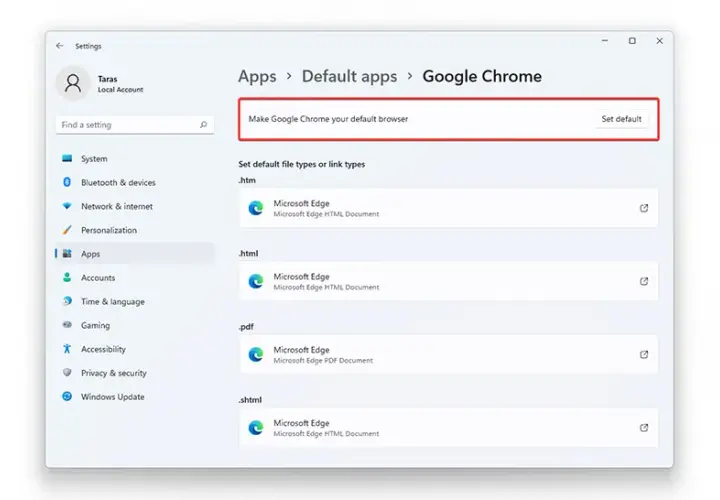Click the Edge logo in .html row
This screenshot has height=500, width=720.
click(x=256, y=281)
